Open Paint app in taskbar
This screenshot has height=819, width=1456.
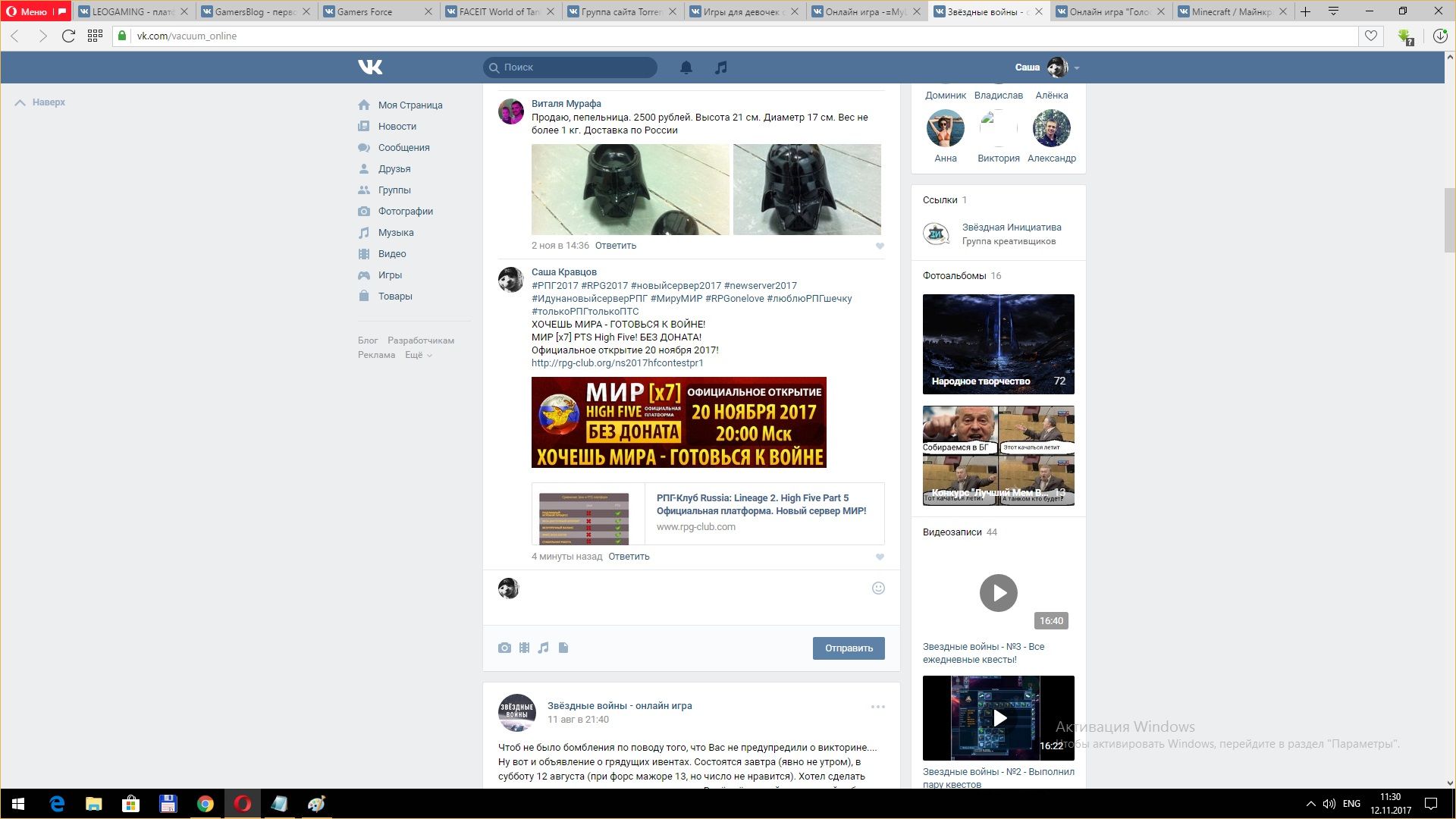316,804
